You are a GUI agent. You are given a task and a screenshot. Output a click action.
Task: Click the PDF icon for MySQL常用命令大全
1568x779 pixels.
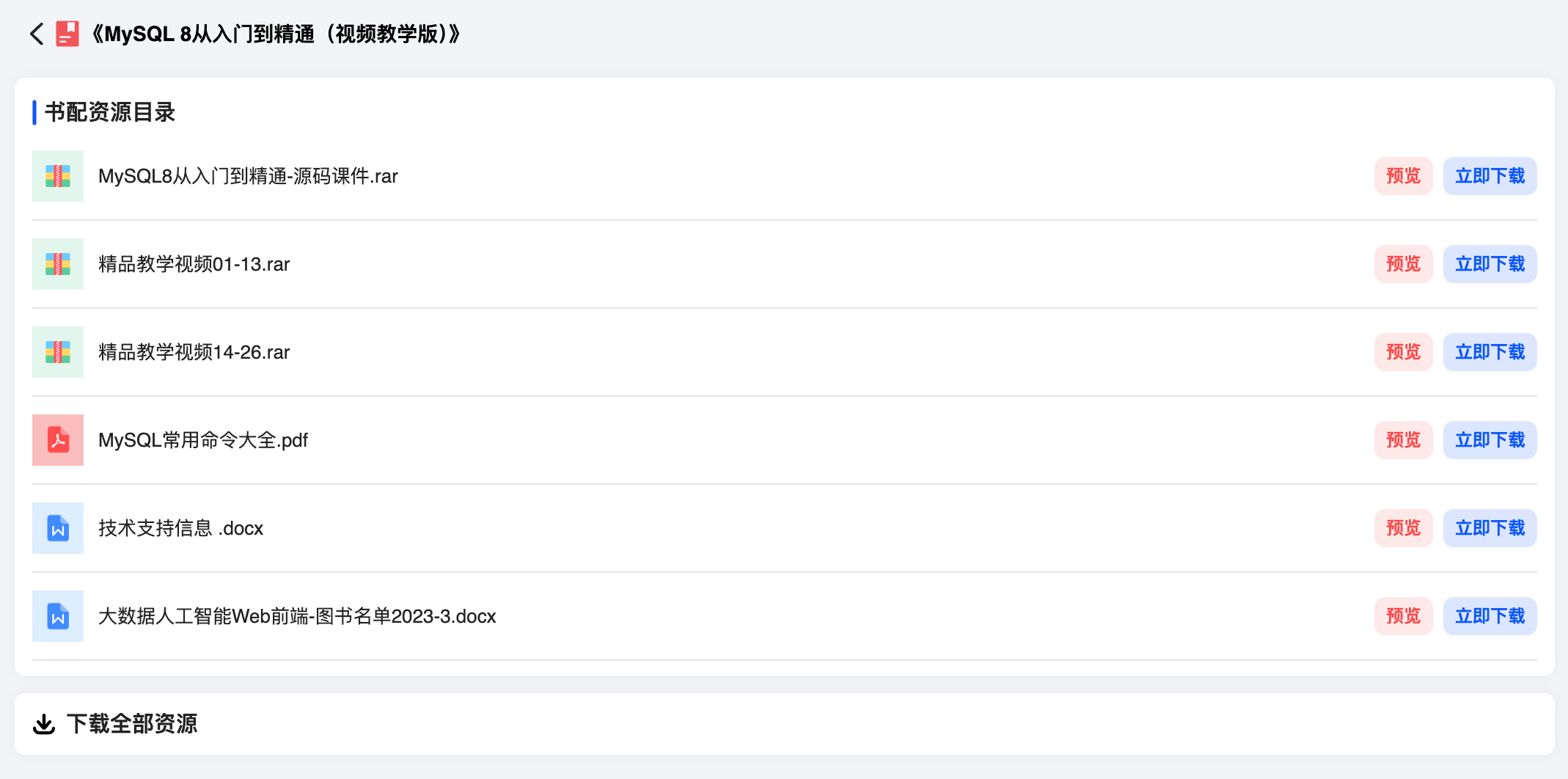58,440
